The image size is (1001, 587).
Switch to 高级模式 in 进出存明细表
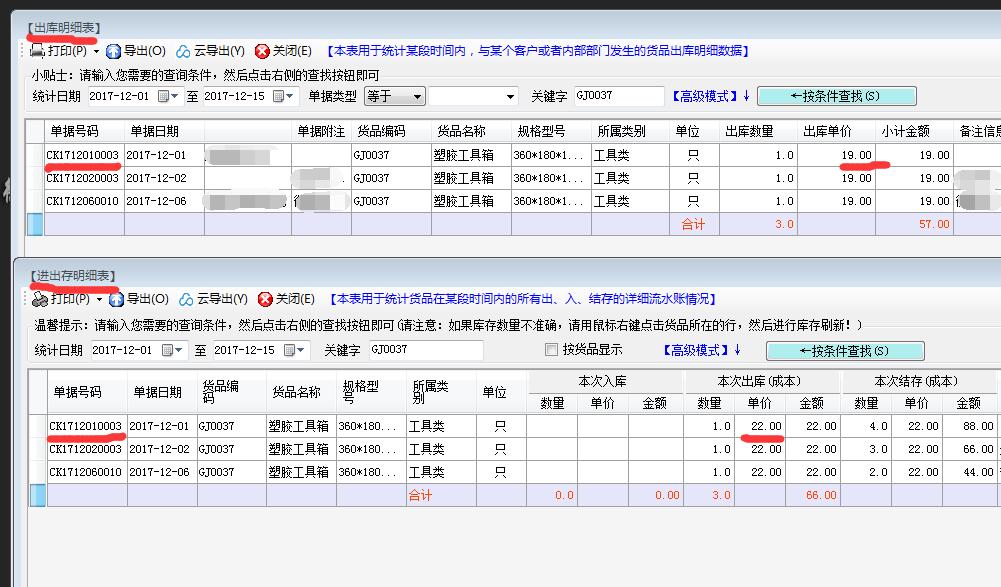point(700,350)
